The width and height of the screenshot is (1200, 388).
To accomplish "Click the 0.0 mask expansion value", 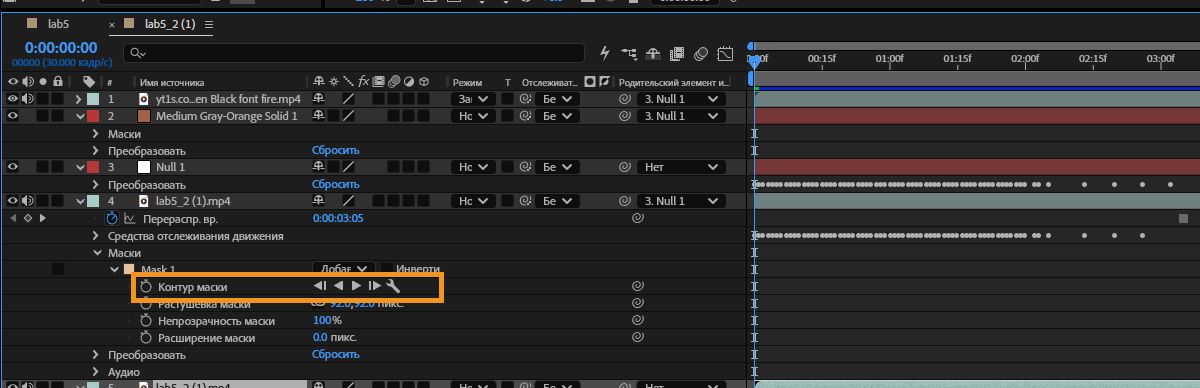I will (x=320, y=338).
